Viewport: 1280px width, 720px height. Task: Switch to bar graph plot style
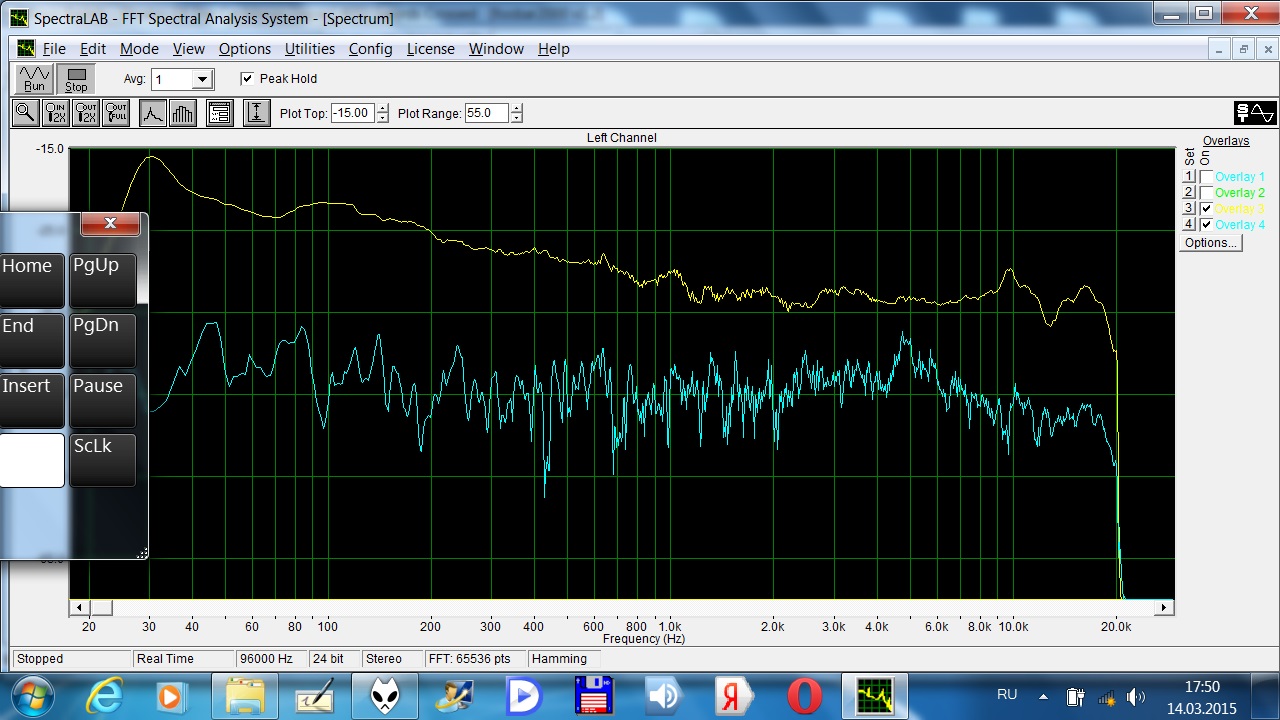point(182,113)
